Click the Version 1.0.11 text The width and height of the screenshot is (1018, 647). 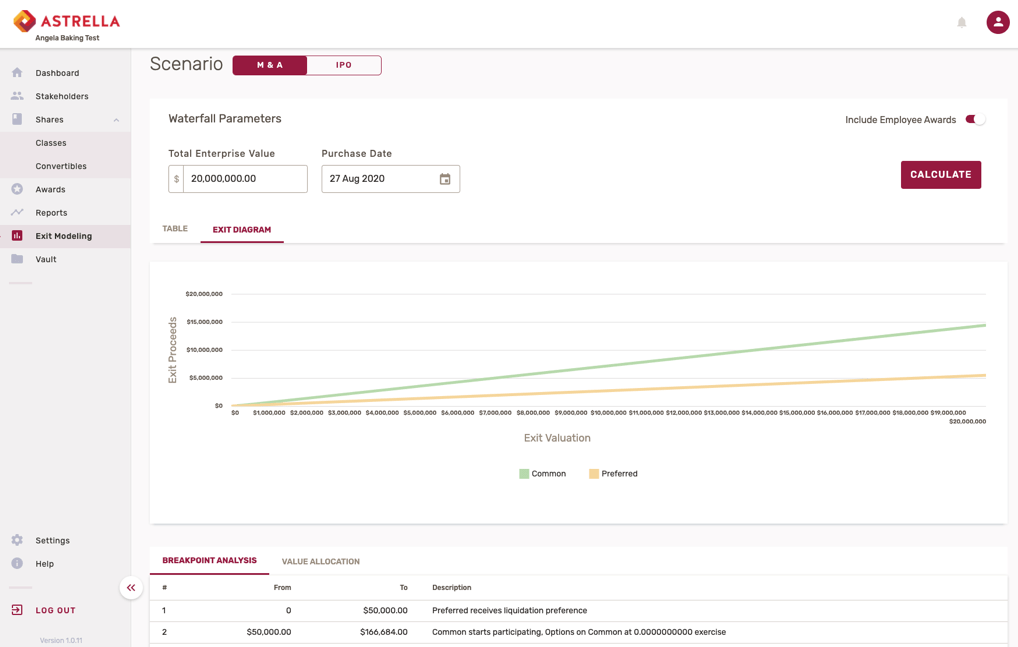click(61, 641)
